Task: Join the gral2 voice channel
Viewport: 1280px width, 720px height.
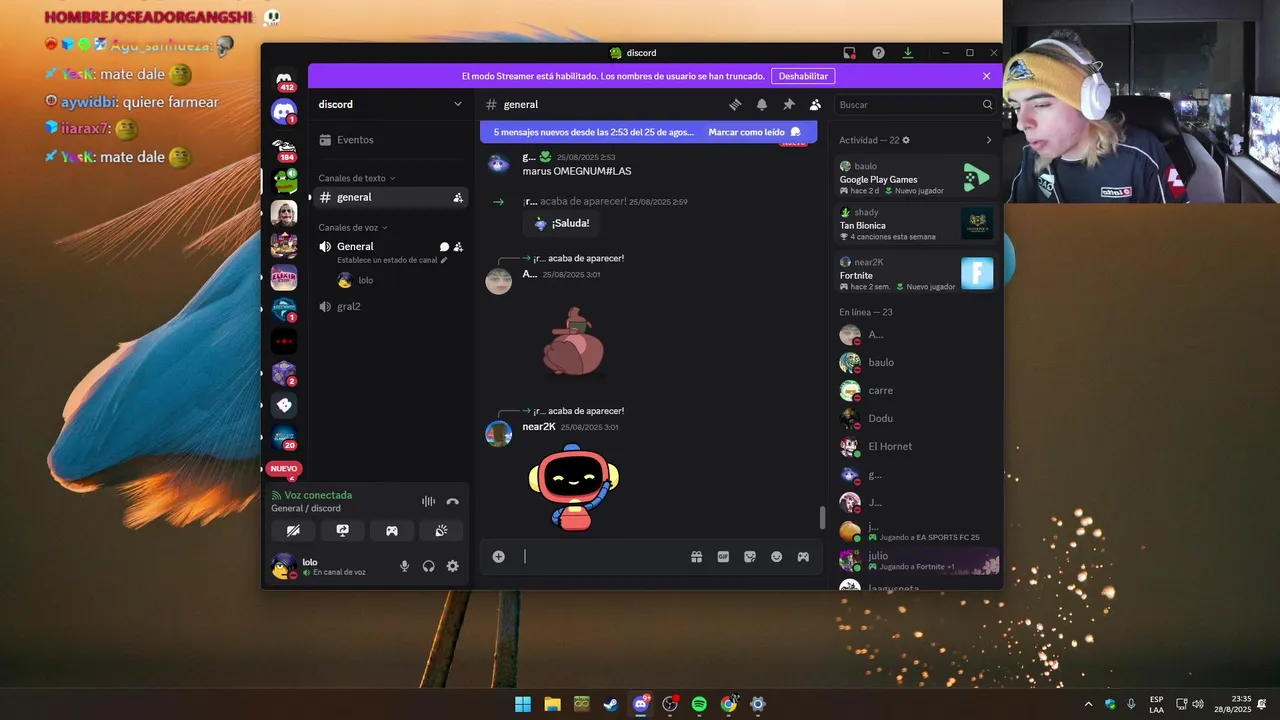Action: click(390, 306)
